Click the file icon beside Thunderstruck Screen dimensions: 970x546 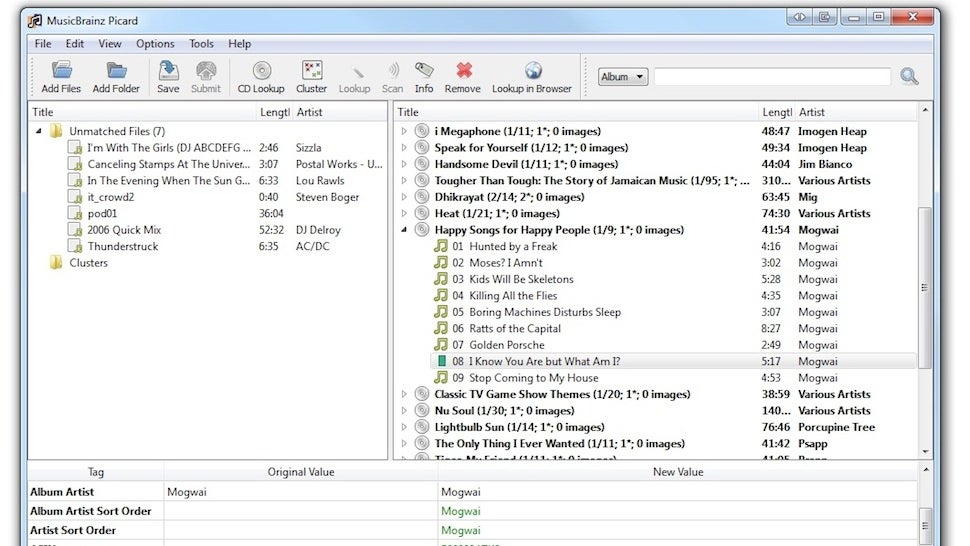point(75,246)
